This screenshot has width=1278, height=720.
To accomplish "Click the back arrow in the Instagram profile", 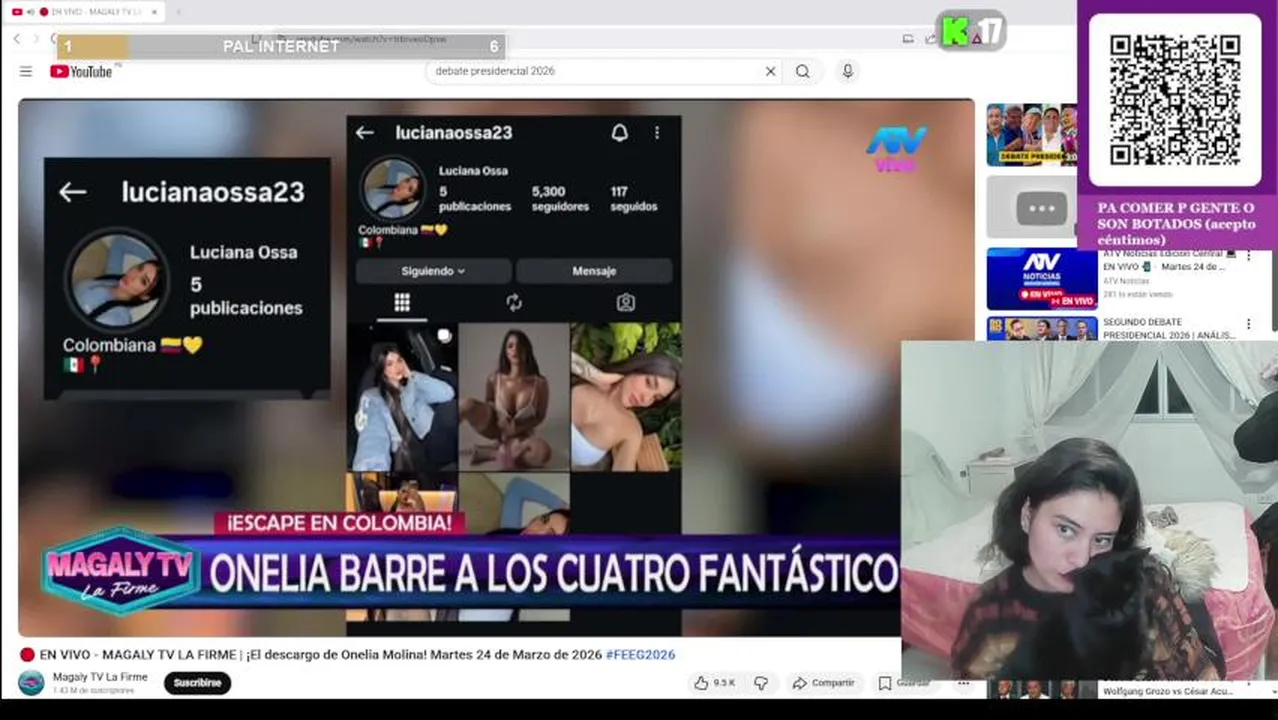I will (x=365, y=133).
